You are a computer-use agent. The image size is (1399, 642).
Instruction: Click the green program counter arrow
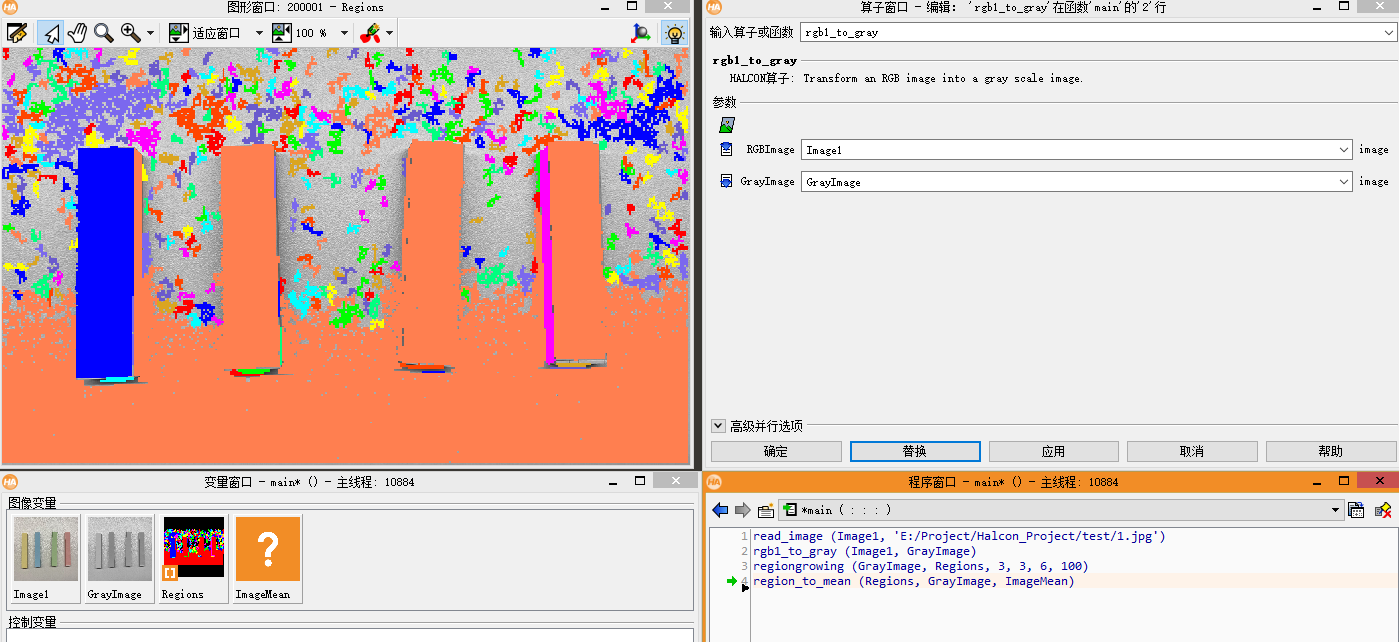click(732, 581)
